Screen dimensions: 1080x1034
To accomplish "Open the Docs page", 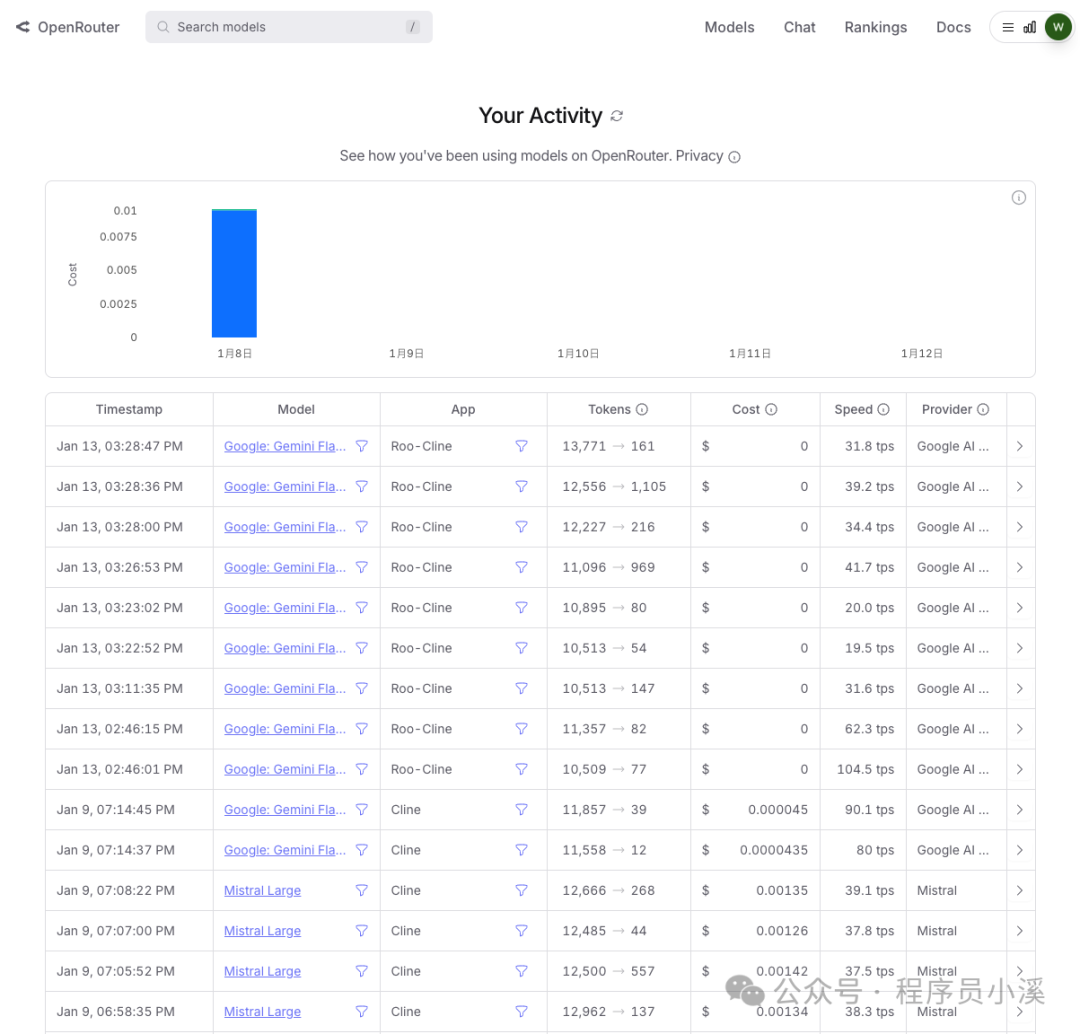I will 953,27.
